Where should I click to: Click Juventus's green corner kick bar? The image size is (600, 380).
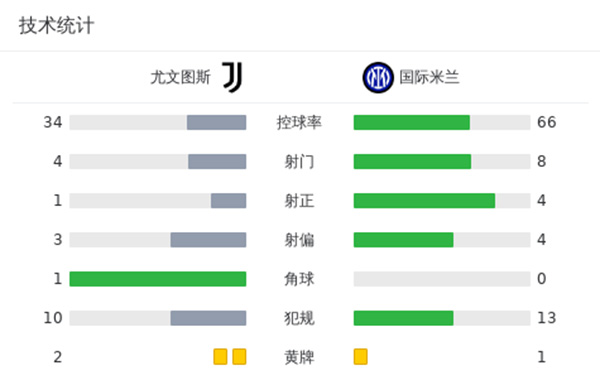pos(158,279)
